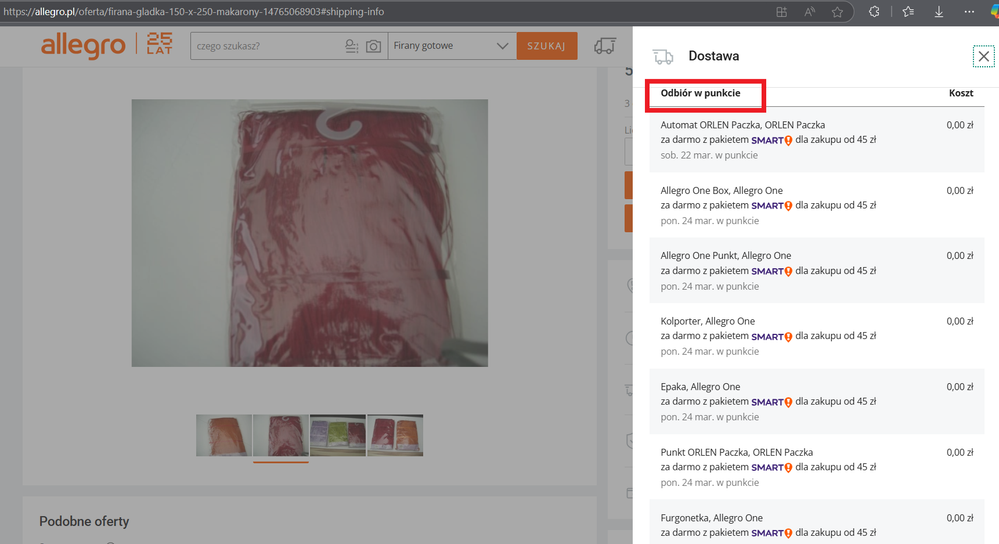Click the user search icon in search bar
Screen dimensions: 999x544
[351, 46]
